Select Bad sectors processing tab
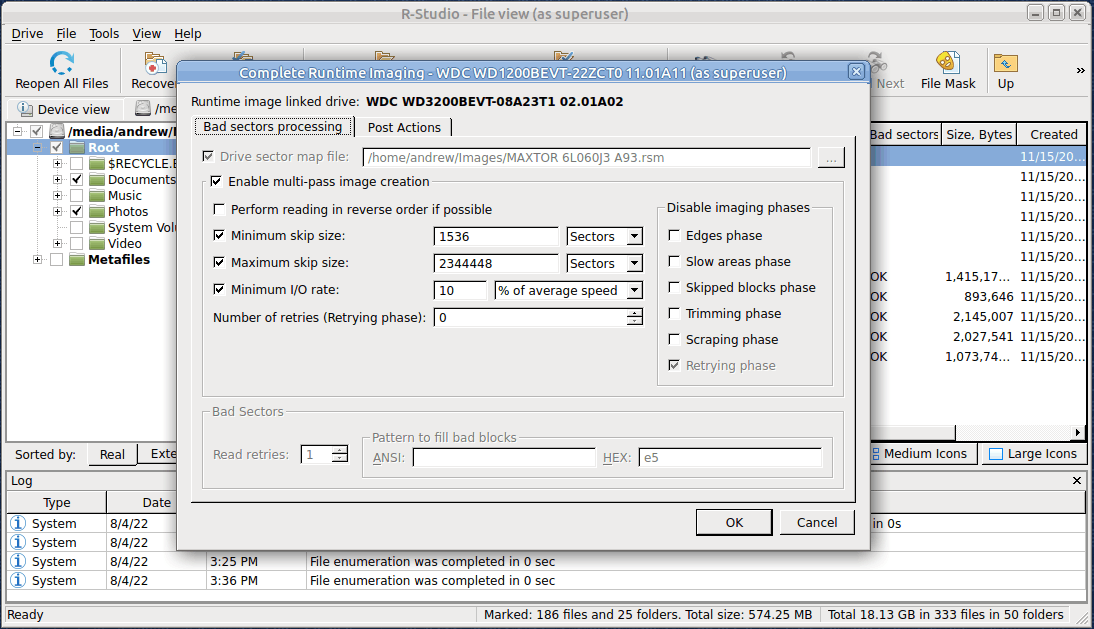The width and height of the screenshot is (1094, 629). tap(273, 127)
